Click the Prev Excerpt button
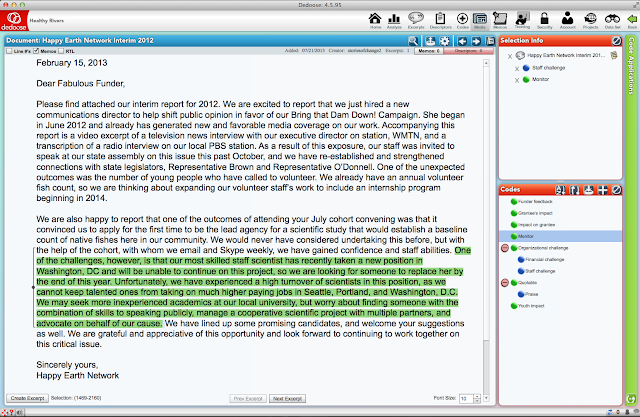The image size is (640, 417). 248,399
